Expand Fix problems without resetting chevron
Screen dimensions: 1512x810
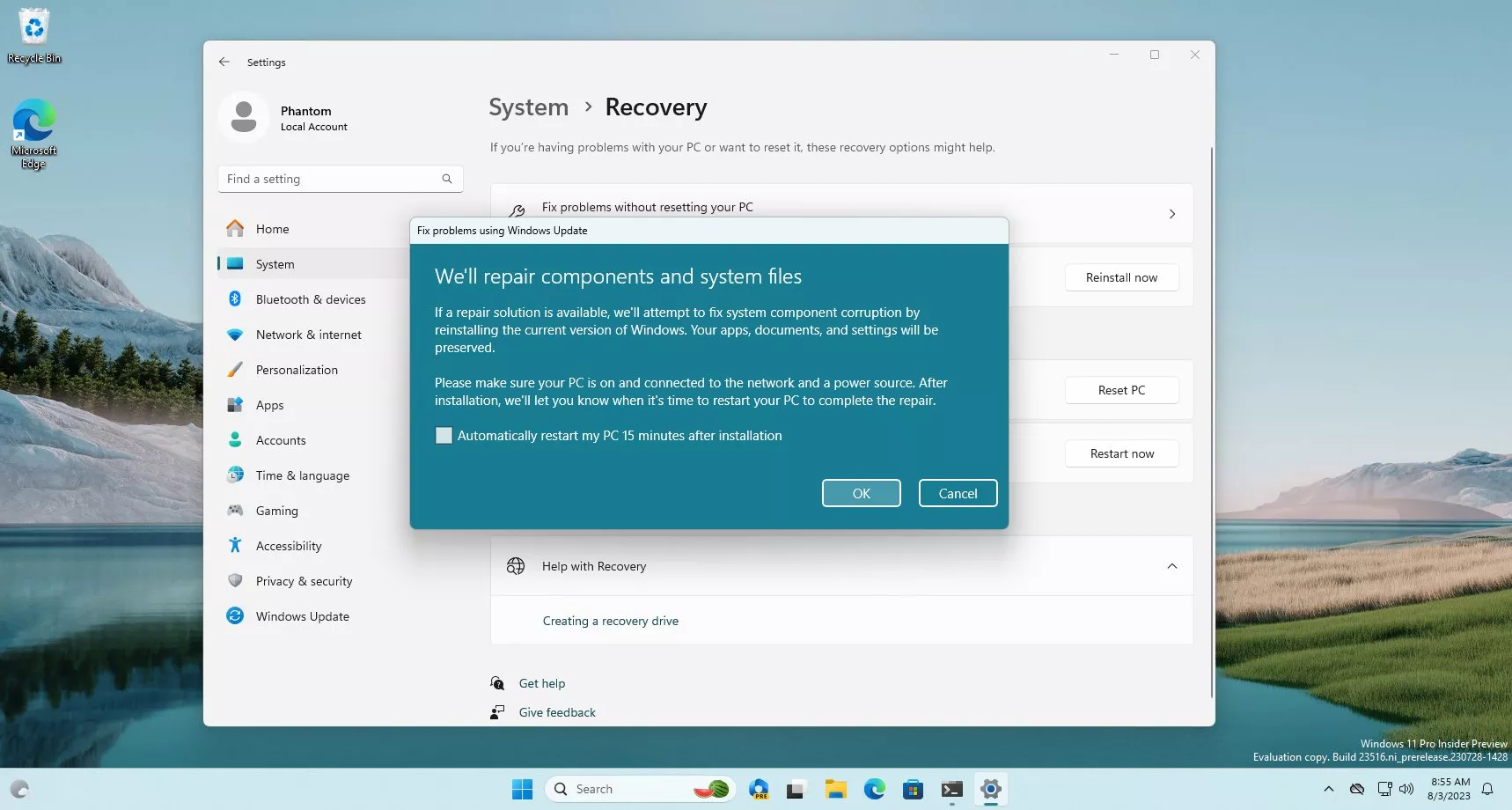click(1171, 214)
